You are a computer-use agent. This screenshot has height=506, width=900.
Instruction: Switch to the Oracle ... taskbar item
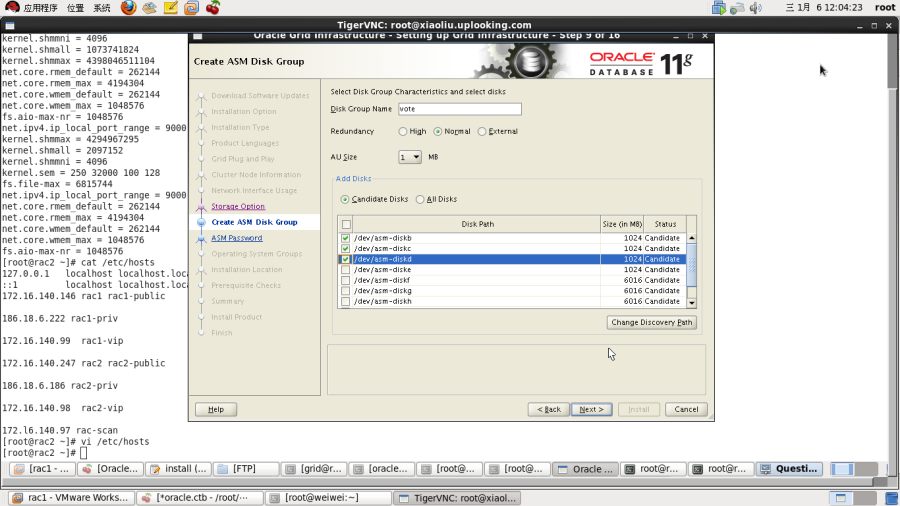(585, 469)
